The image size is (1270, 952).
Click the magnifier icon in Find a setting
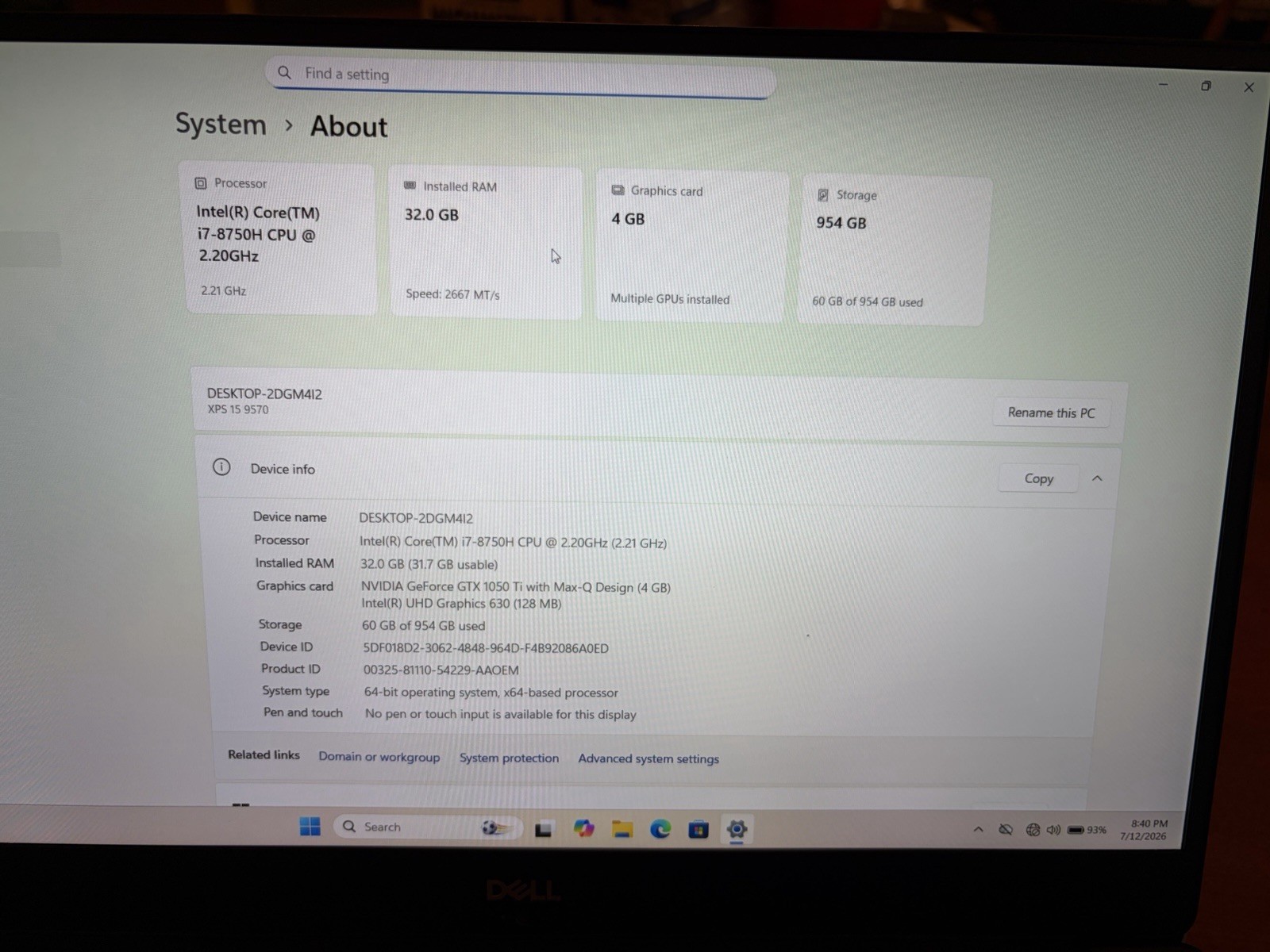(x=284, y=72)
